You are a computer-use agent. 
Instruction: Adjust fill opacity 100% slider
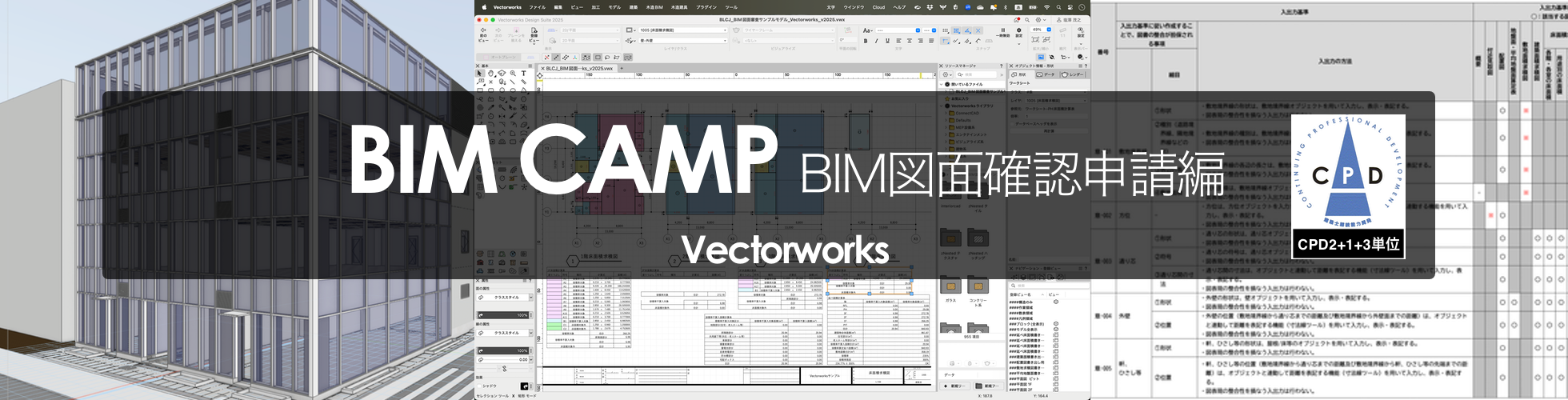pos(502,315)
